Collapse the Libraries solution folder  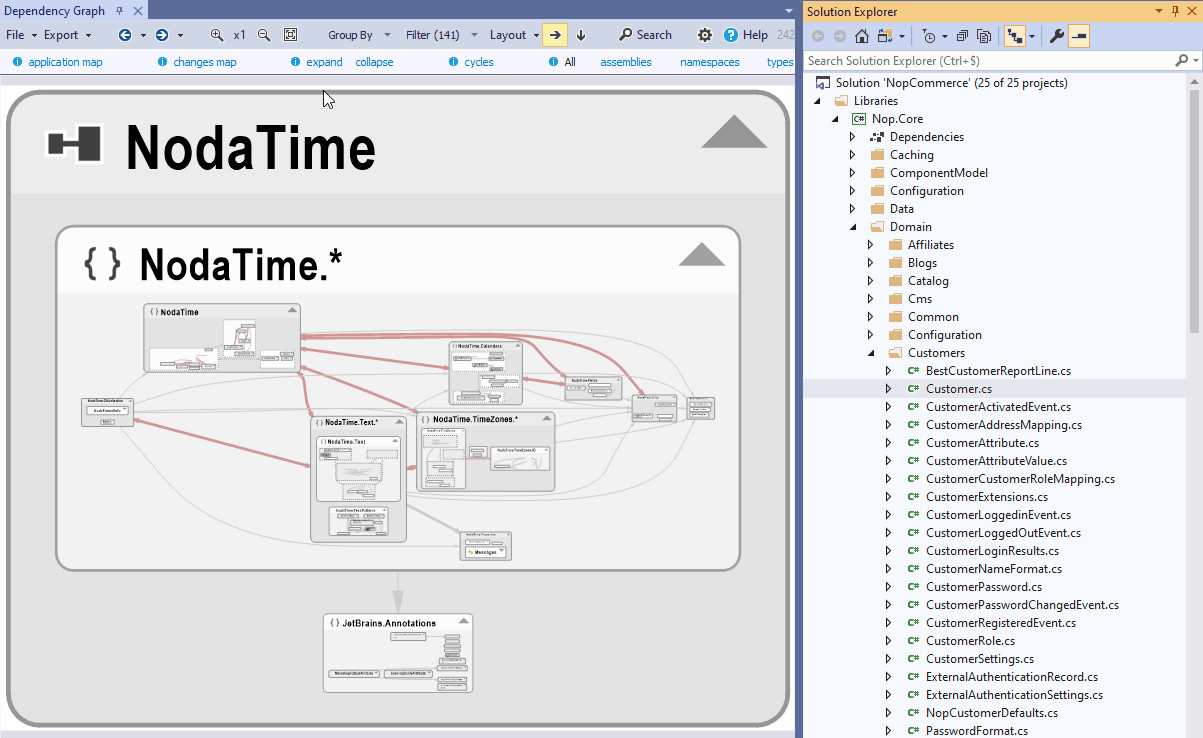[817, 101]
